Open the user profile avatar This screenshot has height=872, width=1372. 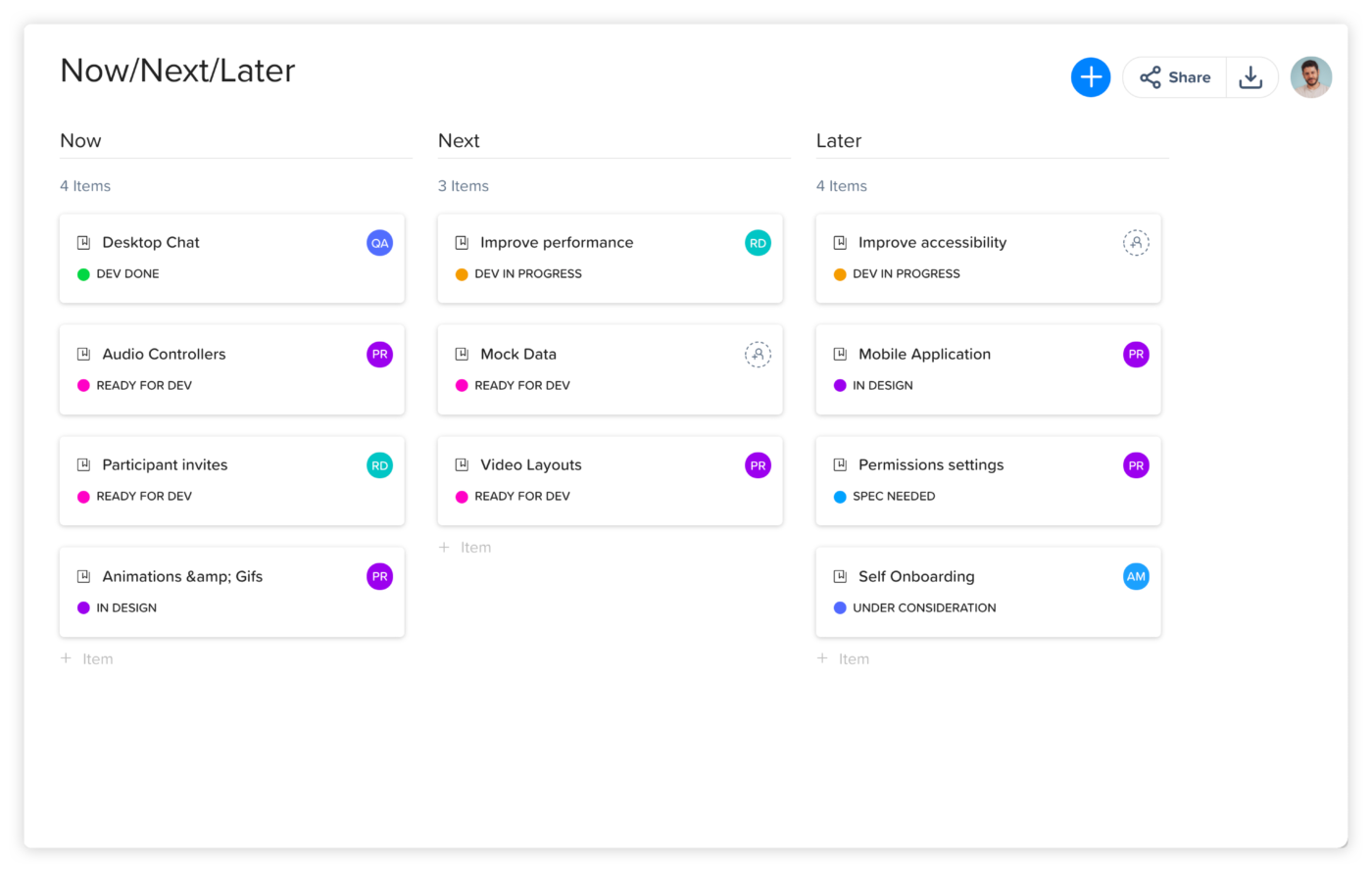click(x=1310, y=77)
